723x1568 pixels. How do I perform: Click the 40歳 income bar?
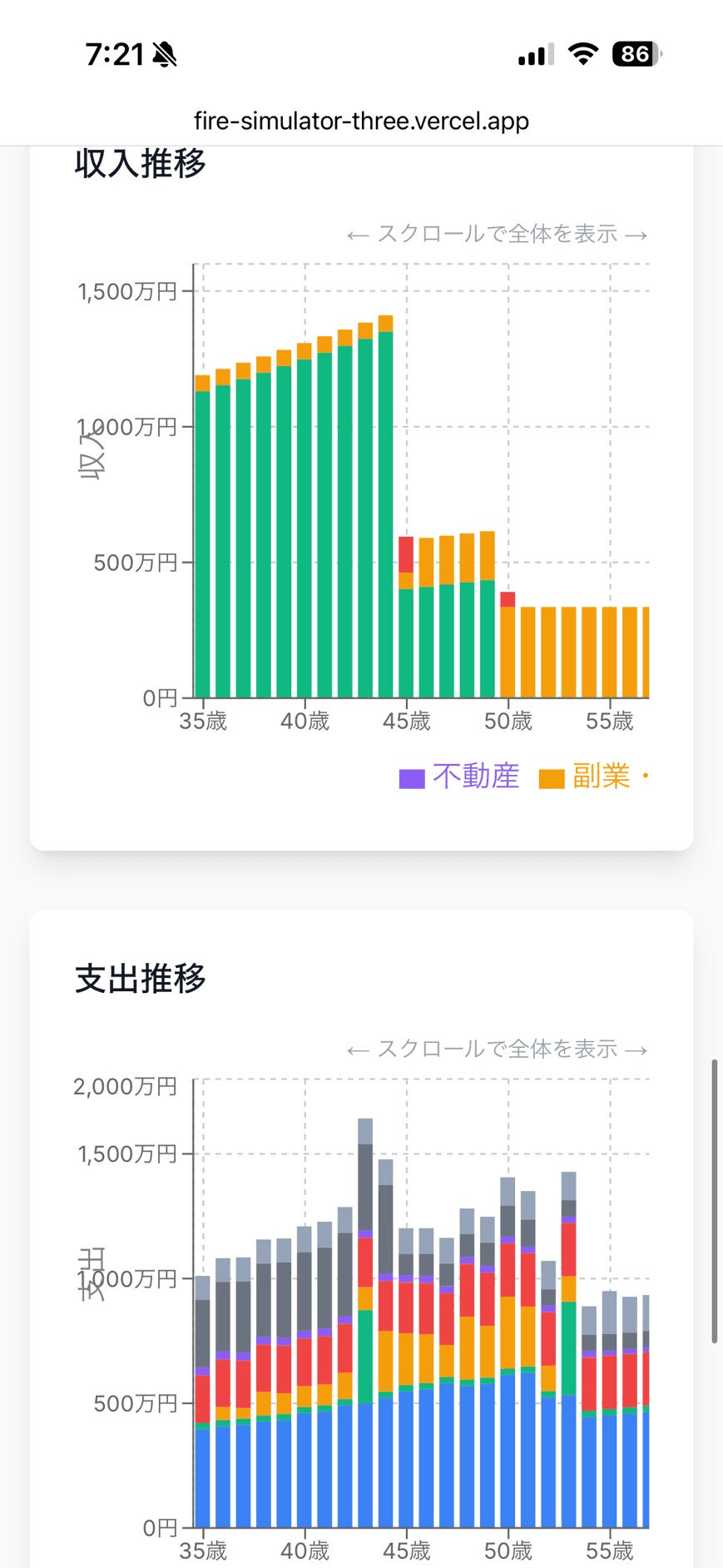tap(305, 520)
